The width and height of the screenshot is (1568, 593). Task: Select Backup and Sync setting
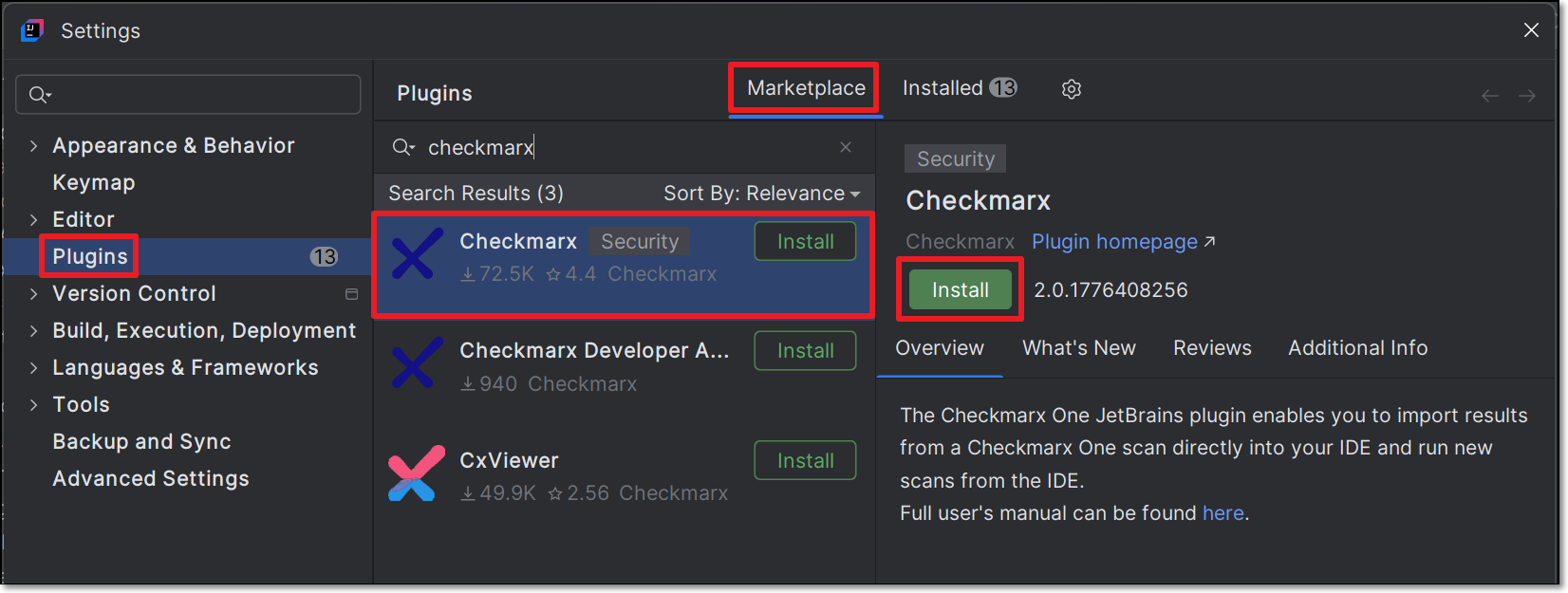click(141, 442)
